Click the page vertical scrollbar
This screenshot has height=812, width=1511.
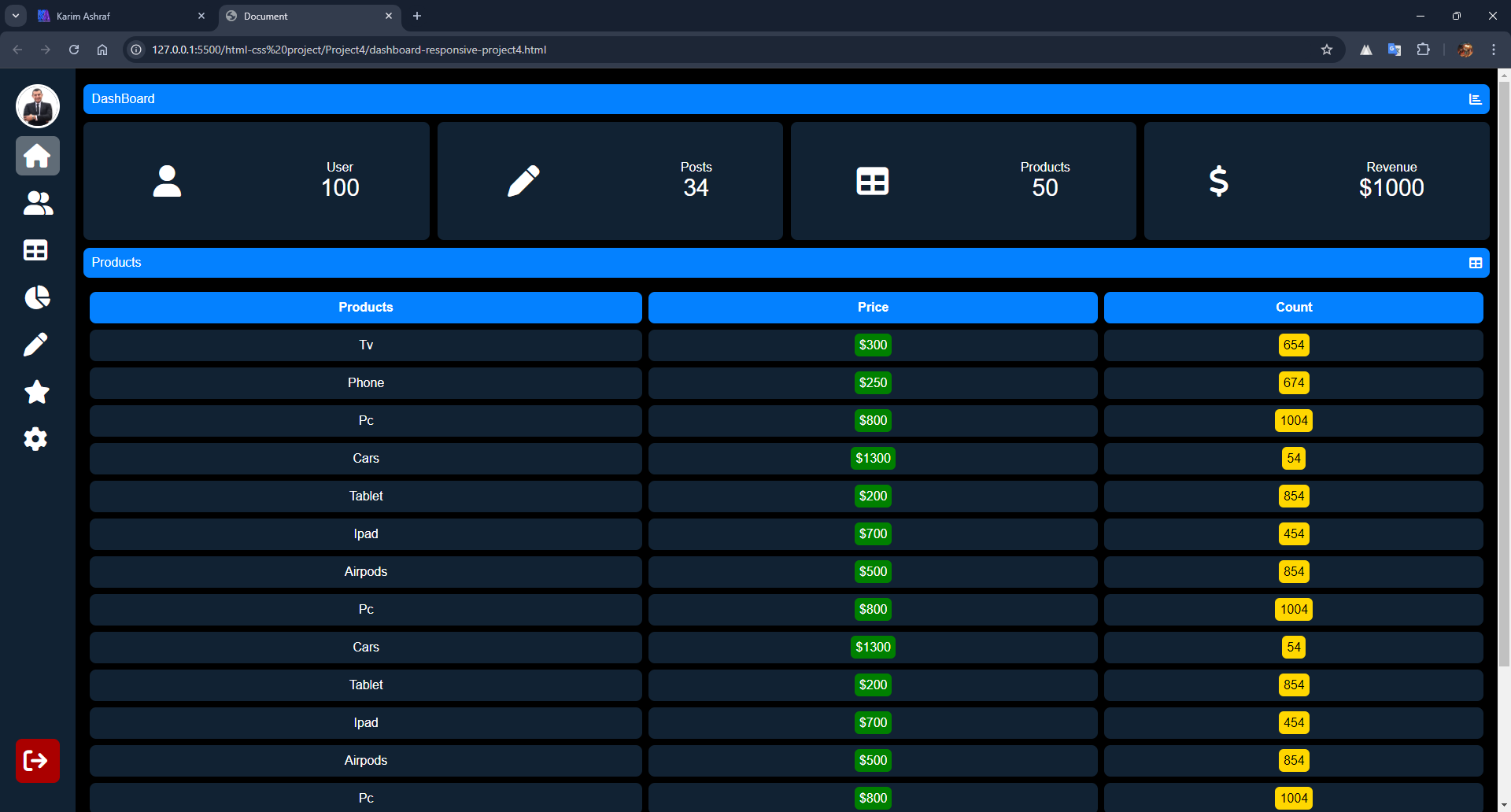pos(1504,393)
